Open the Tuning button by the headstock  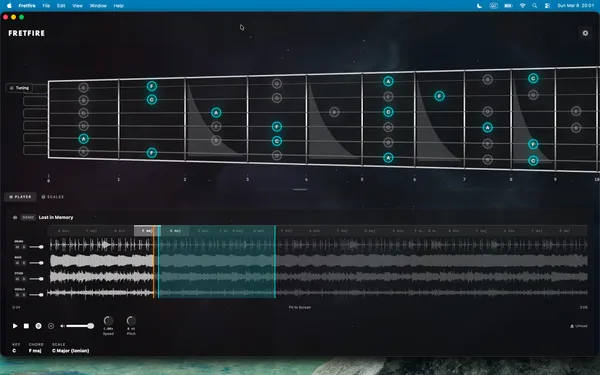click(20, 88)
